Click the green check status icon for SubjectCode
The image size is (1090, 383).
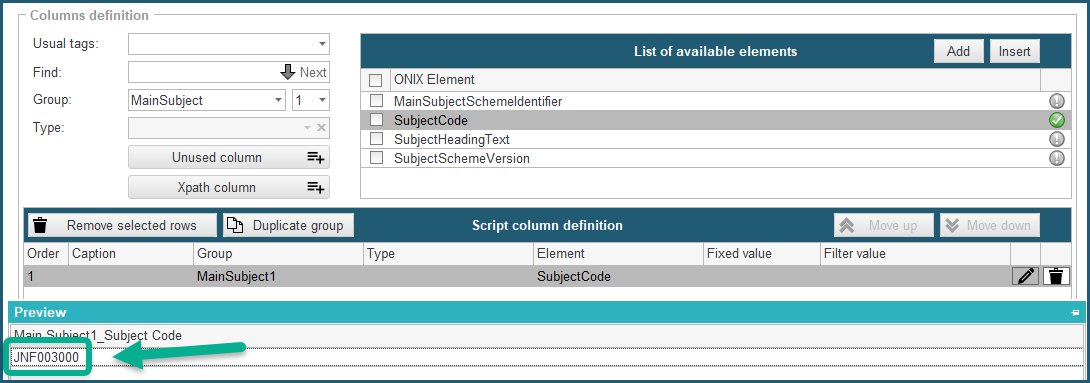[1057, 120]
